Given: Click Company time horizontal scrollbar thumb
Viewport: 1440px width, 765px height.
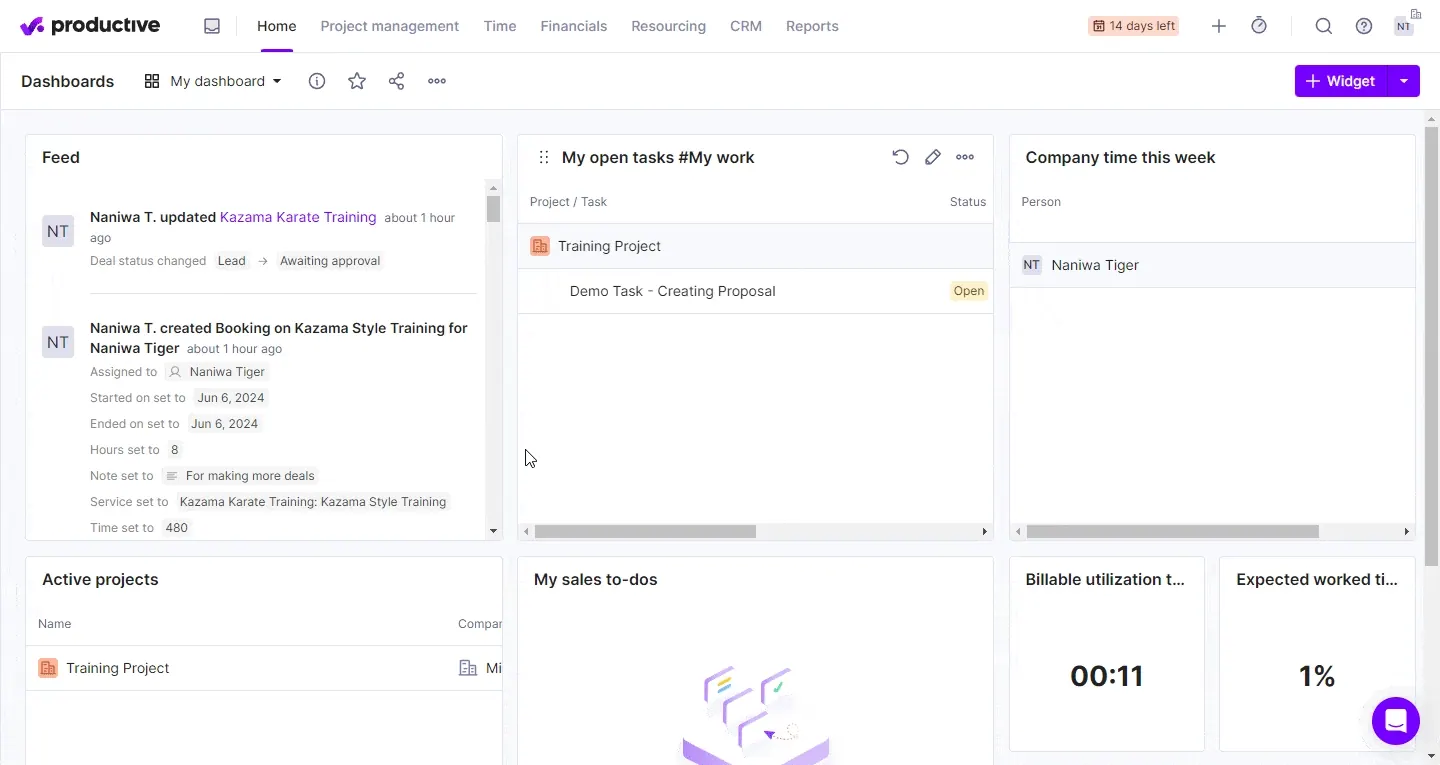Looking at the screenshot, I should coord(1173,532).
